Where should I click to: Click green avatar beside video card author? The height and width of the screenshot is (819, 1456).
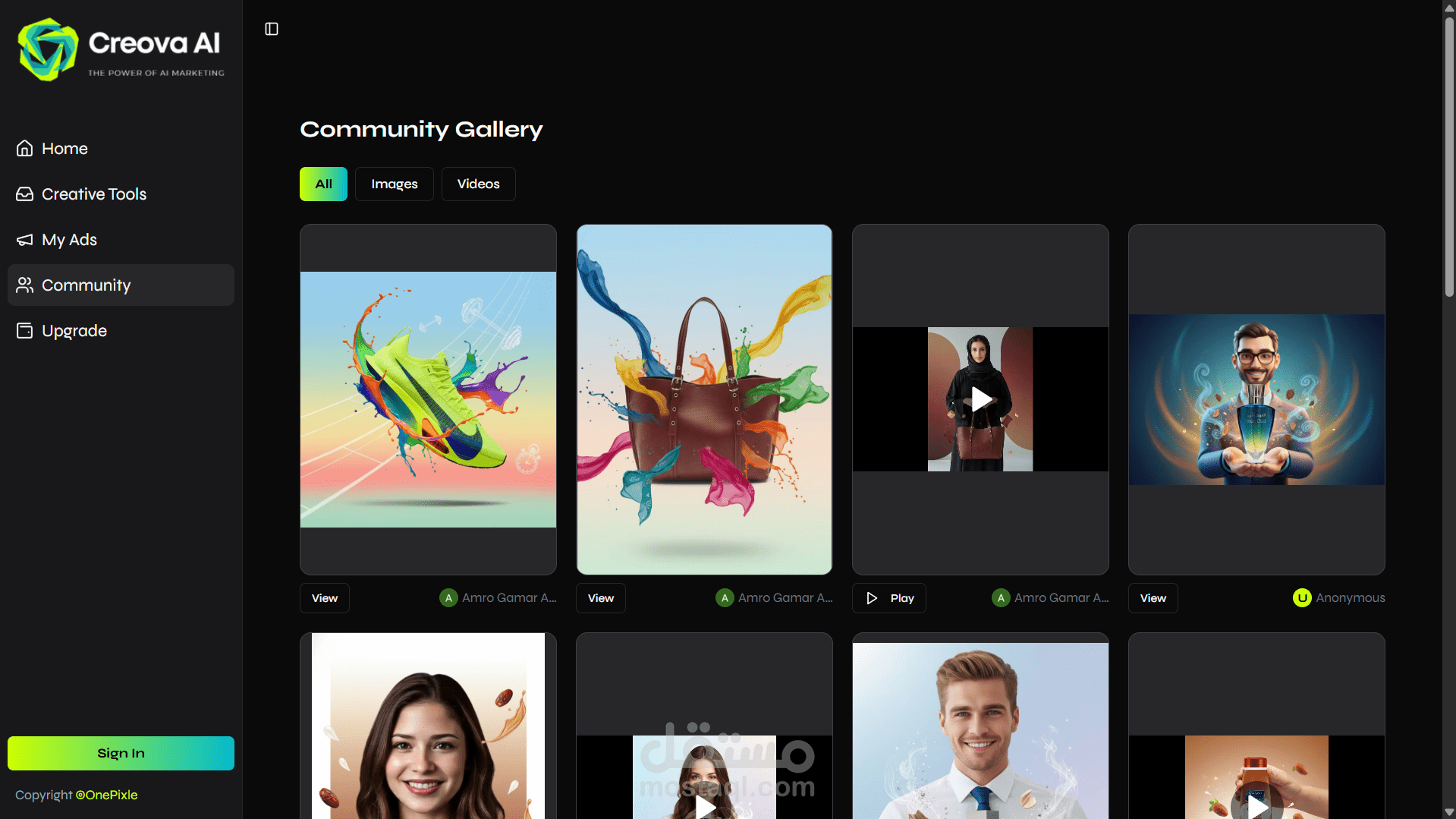pyautogui.click(x=1001, y=598)
